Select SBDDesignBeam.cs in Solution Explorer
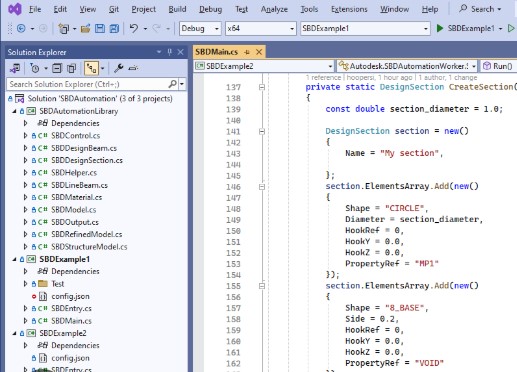Image resolution: width=517 pixels, height=372 pixels. (x=84, y=148)
